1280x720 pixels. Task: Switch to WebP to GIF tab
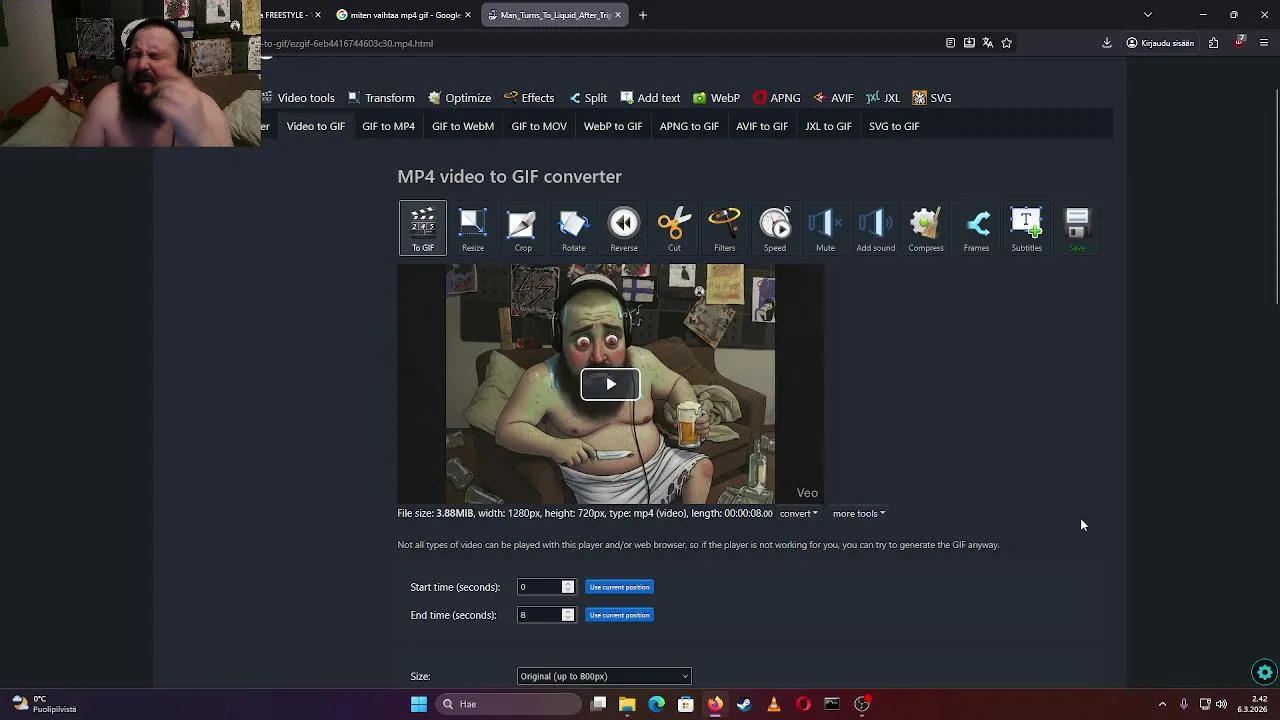(613, 126)
